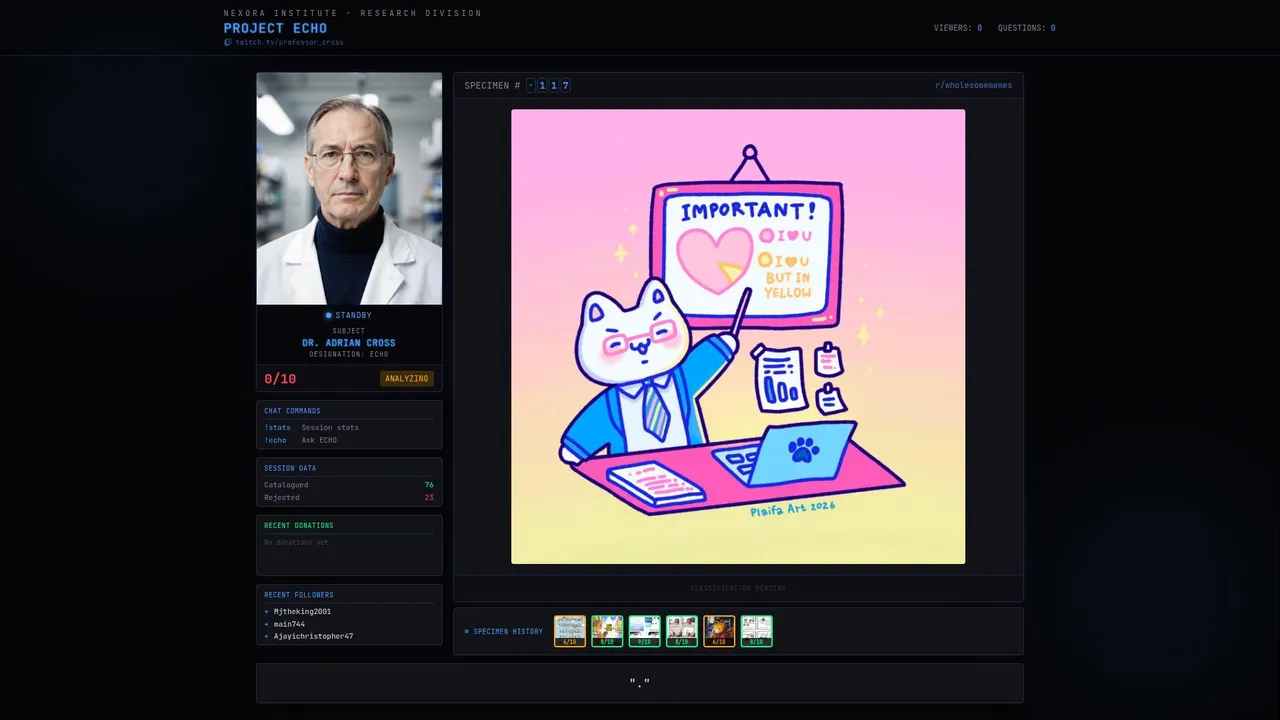The width and height of the screenshot is (1280, 720).
Task: Select follower main744
Action: [x=289, y=624]
